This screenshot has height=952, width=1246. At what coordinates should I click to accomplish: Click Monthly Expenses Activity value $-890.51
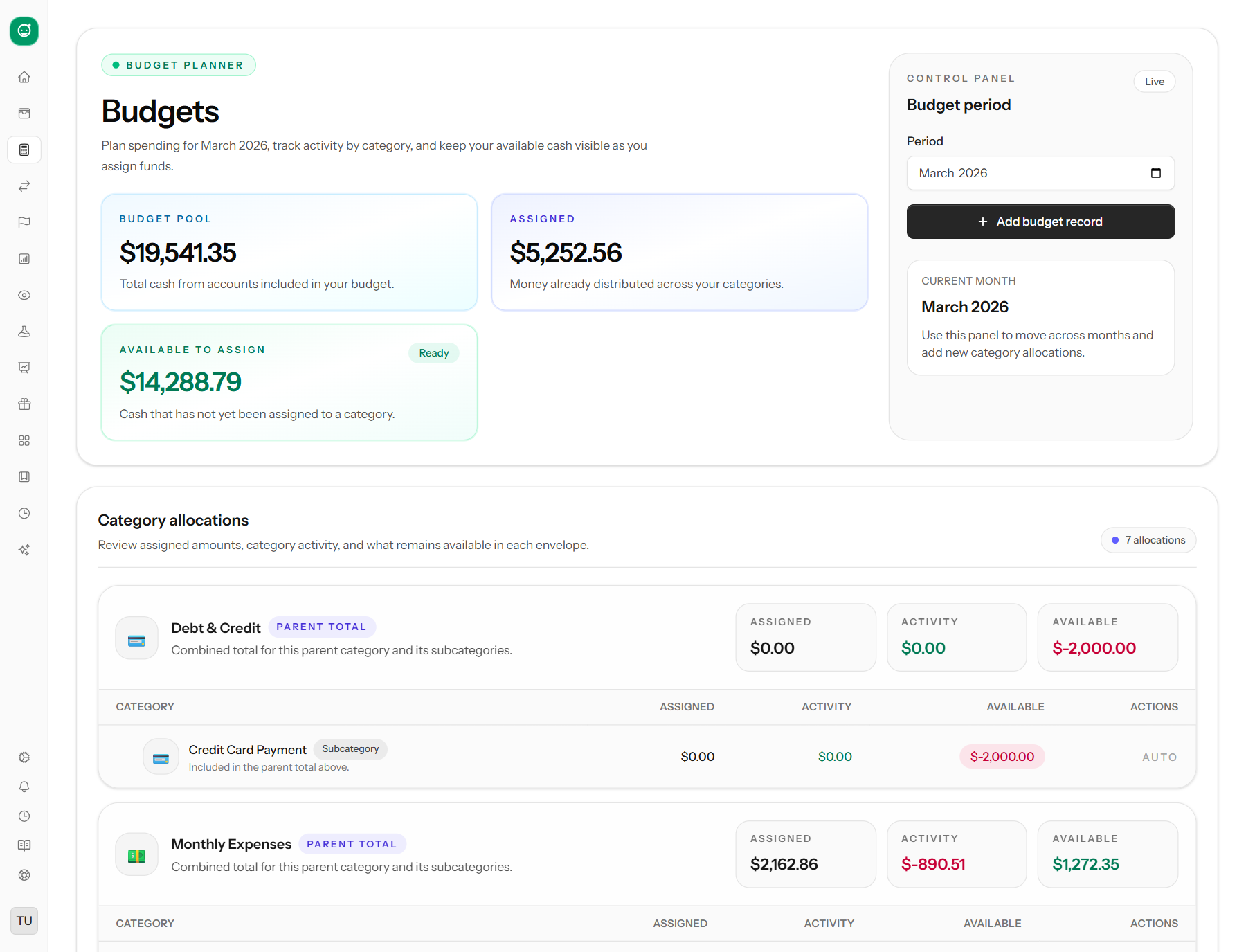pos(933,864)
